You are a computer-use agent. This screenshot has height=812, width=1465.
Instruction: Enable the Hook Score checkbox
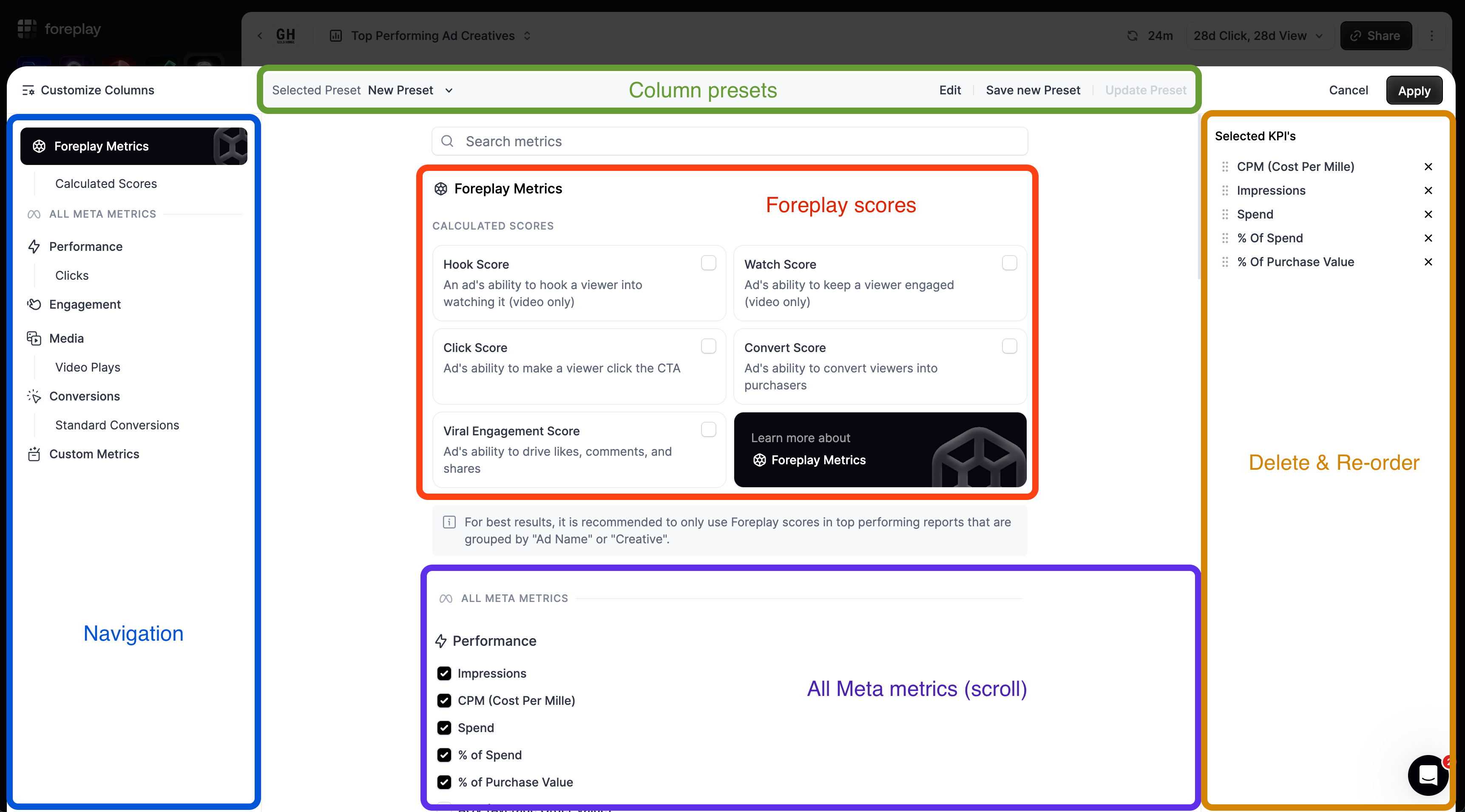709,263
